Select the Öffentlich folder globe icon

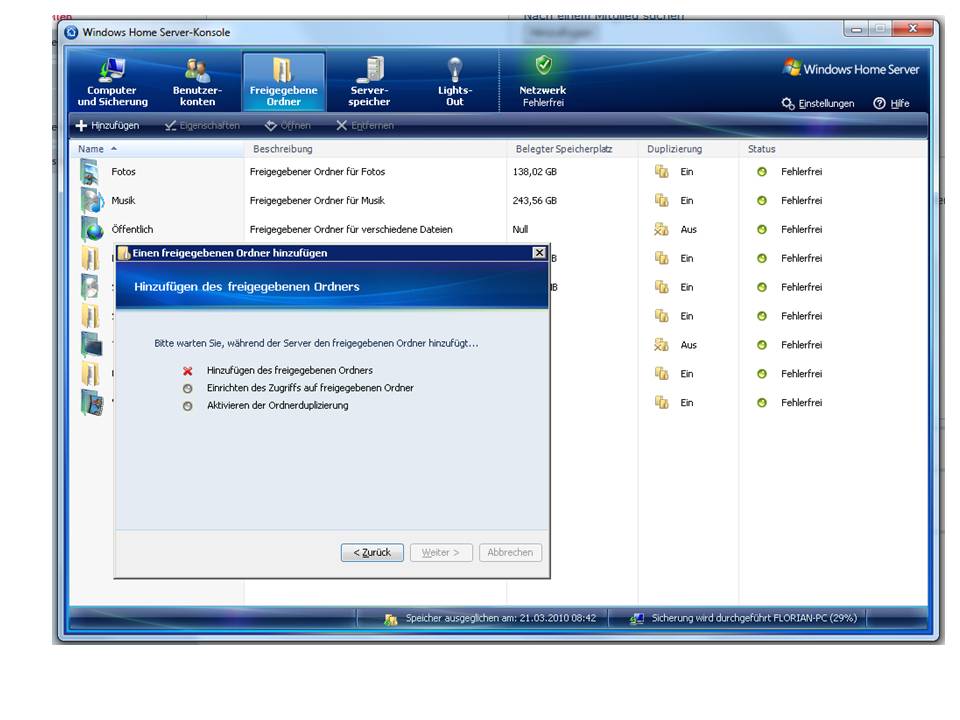(x=92, y=229)
